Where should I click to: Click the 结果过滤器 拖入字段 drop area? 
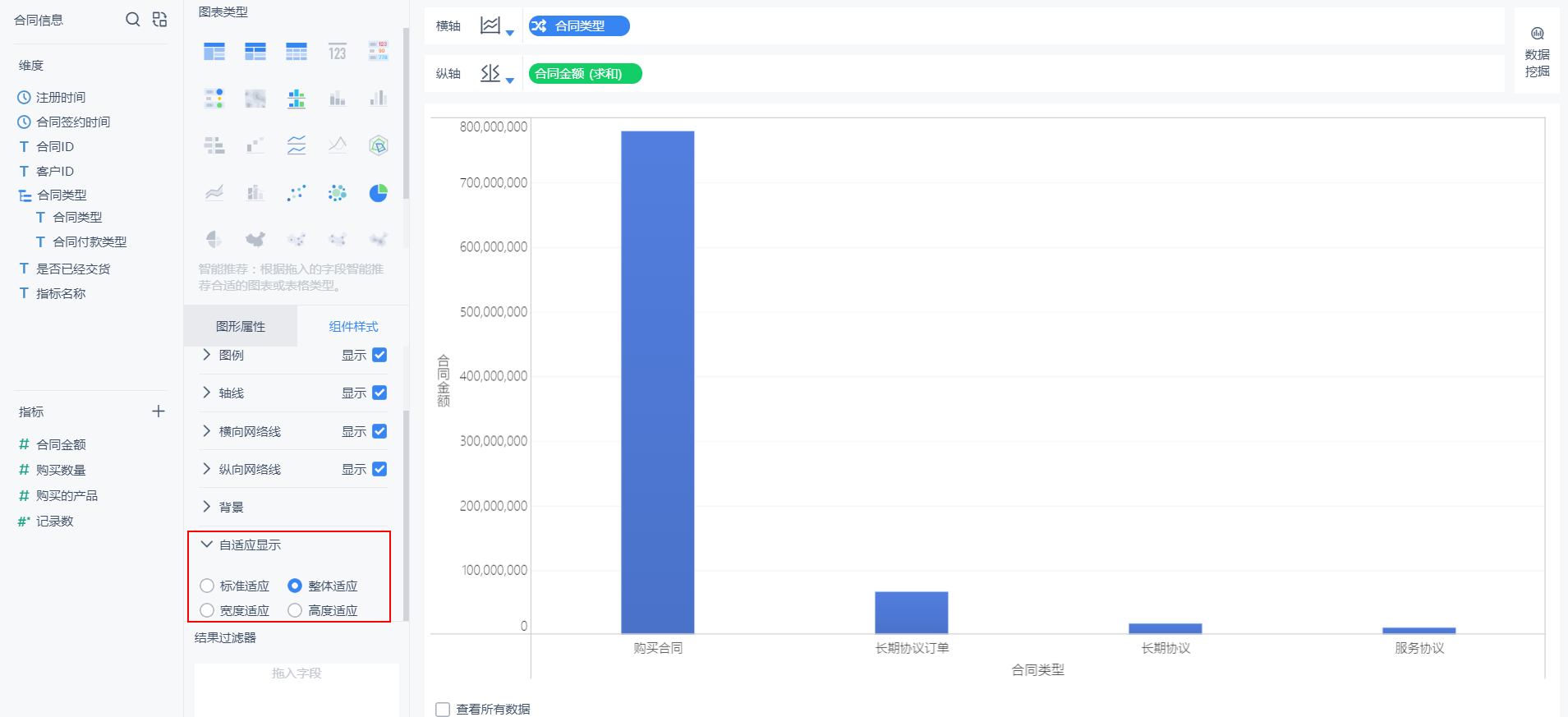(297, 688)
